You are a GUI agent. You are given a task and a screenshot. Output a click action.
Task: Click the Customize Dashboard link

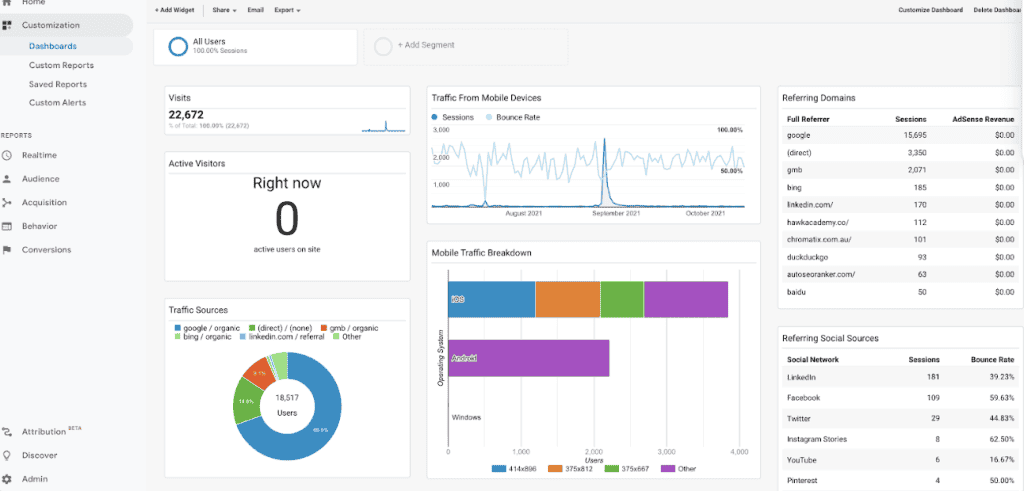coord(929,10)
